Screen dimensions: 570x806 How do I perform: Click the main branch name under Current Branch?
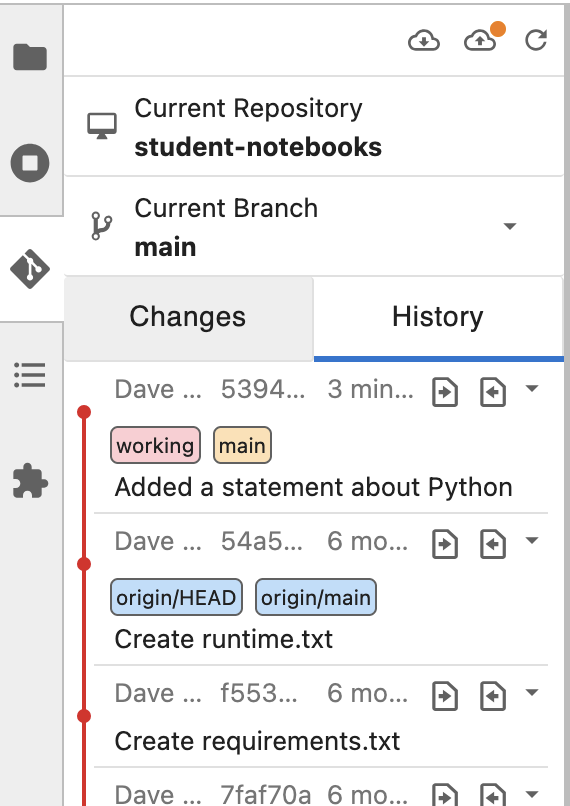click(165, 248)
